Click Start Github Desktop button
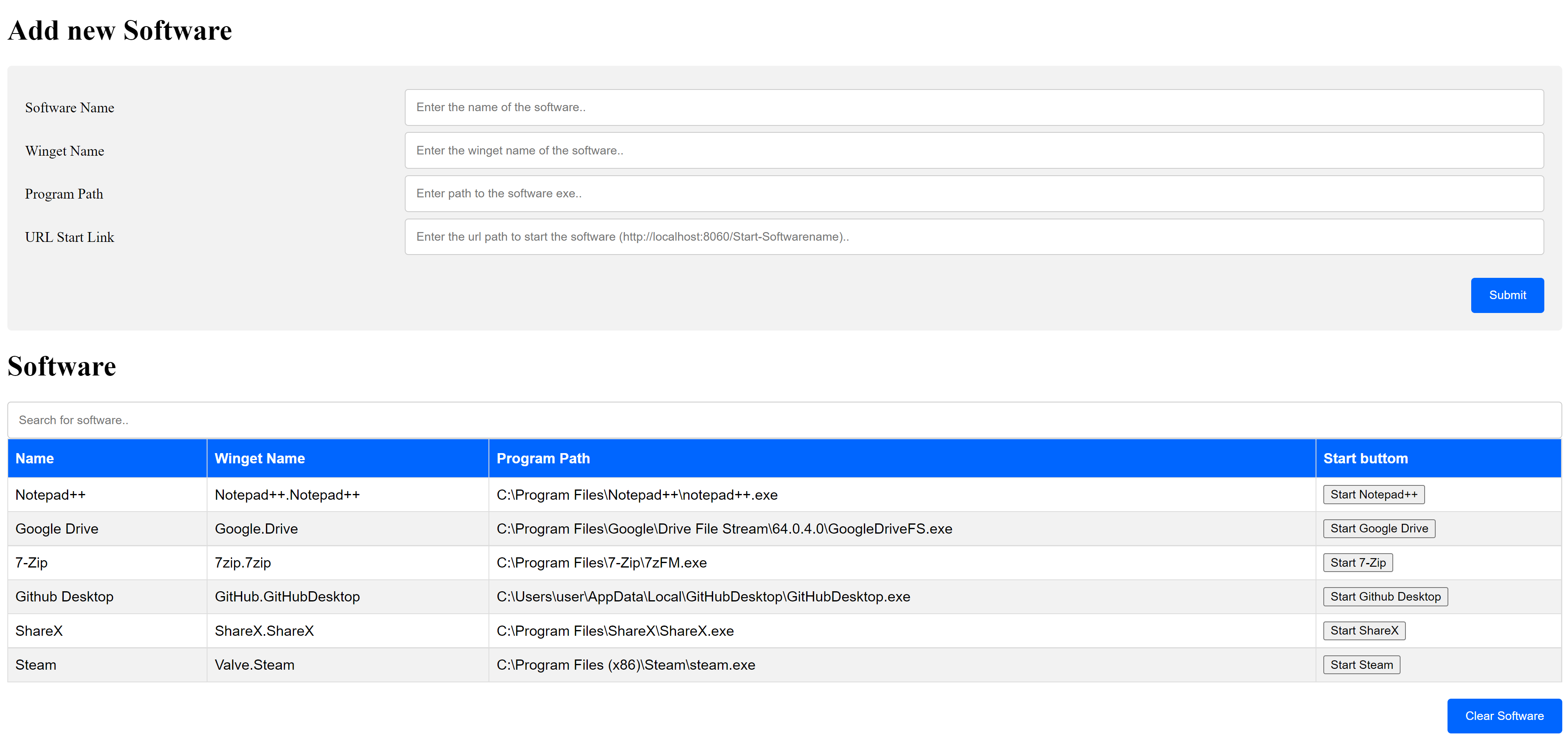Viewport: 1568px width, 742px height. tap(1385, 597)
